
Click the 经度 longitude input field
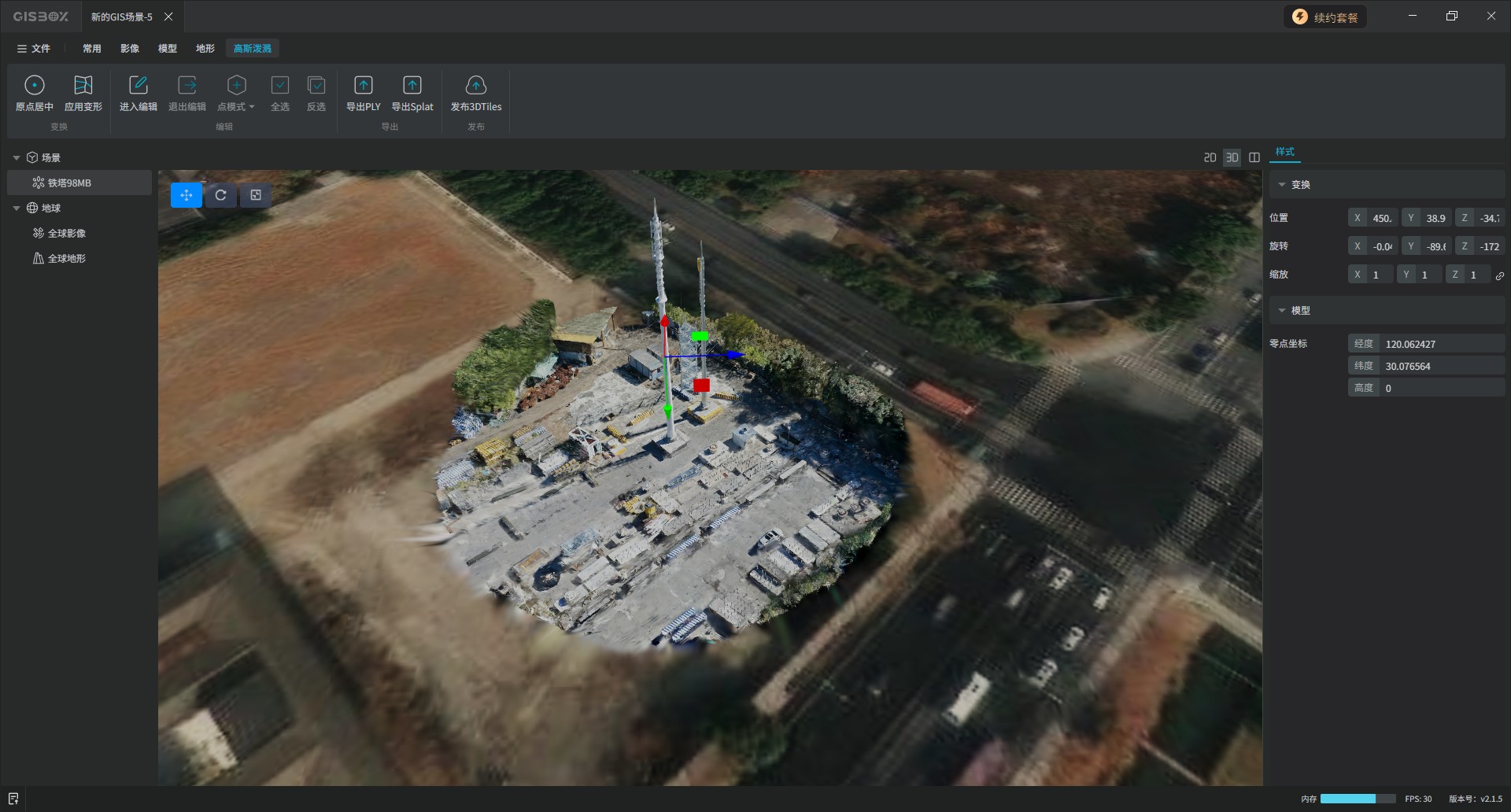1442,344
